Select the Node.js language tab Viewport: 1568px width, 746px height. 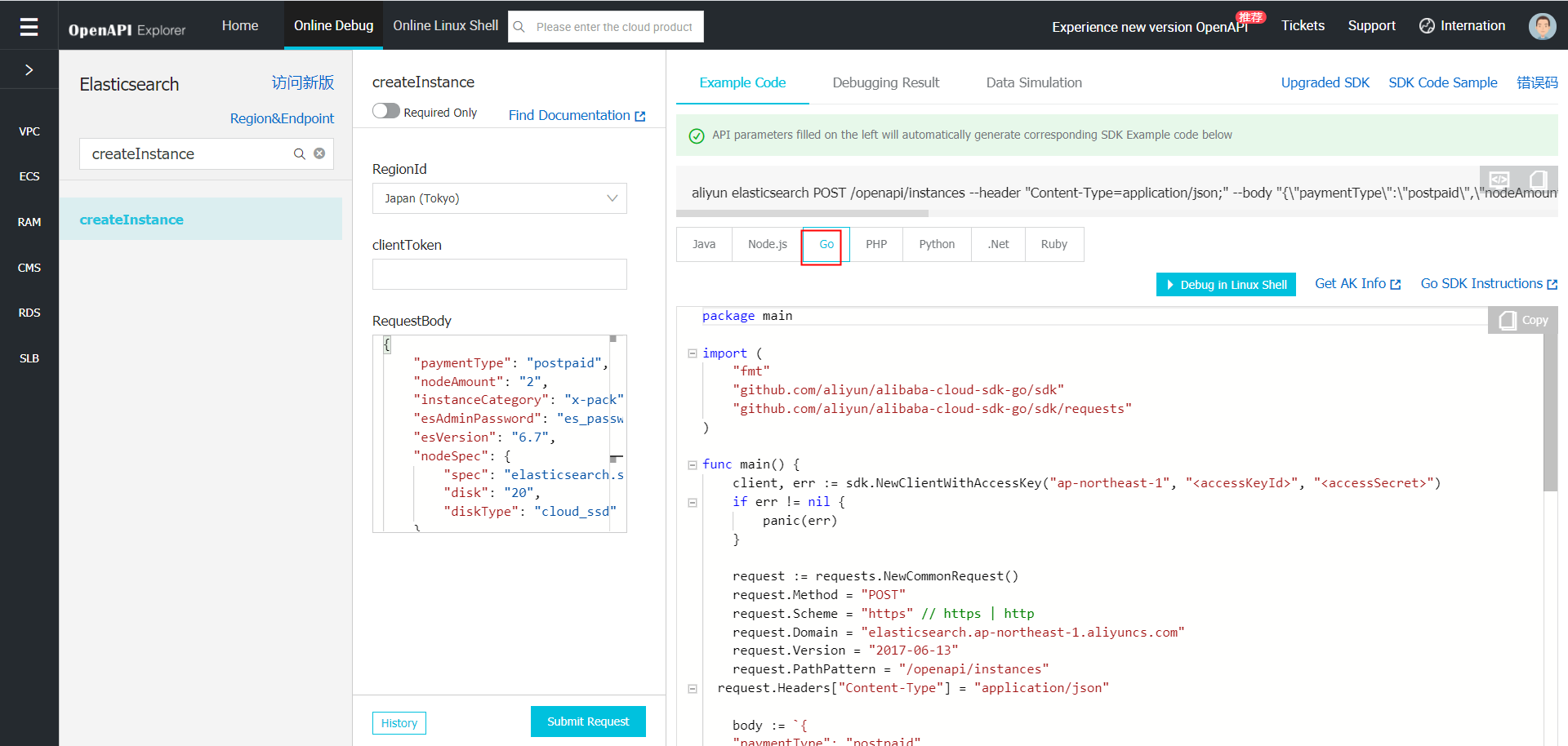(x=768, y=244)
